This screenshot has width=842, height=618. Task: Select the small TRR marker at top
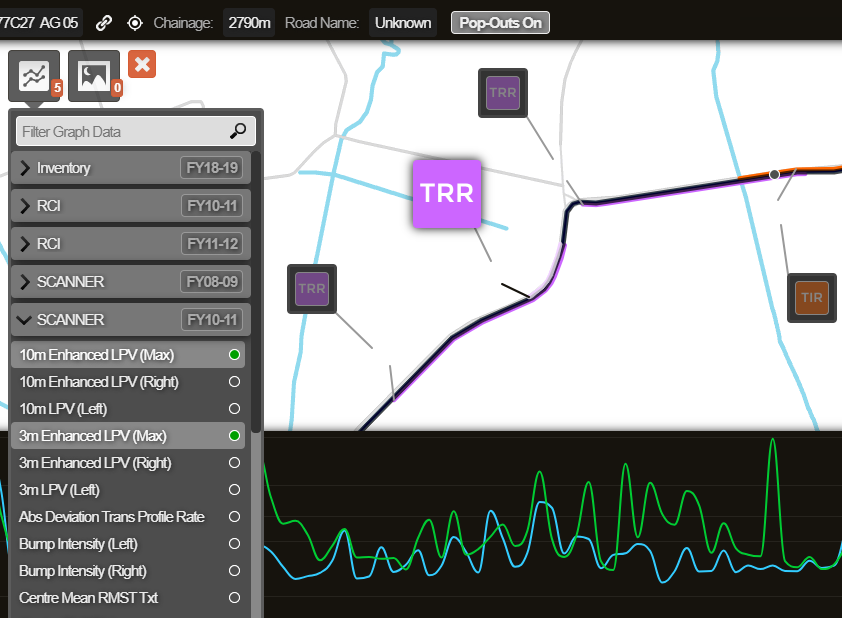click(502, 93)
